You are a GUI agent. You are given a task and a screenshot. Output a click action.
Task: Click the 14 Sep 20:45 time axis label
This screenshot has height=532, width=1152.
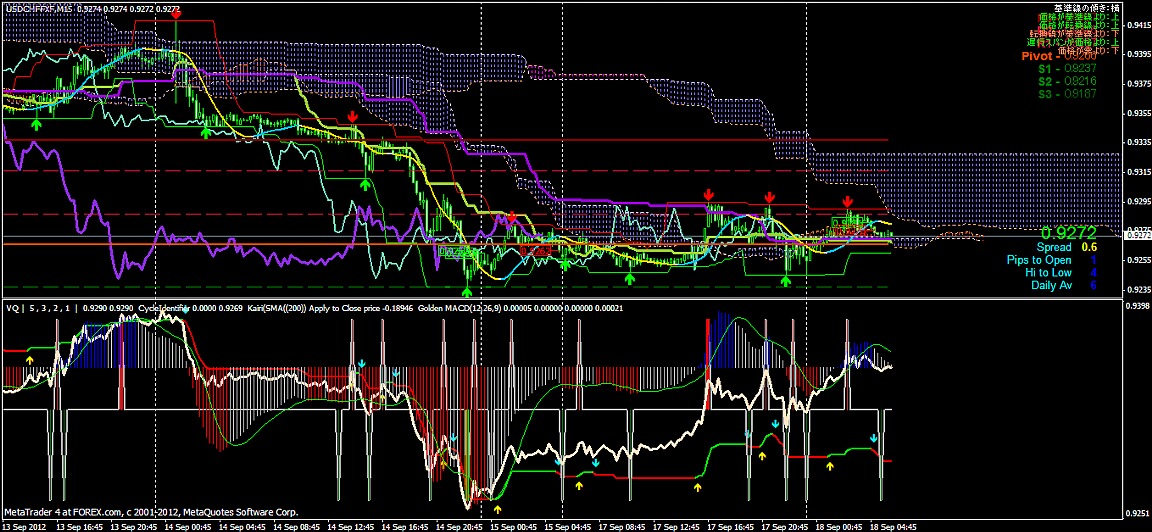point(461,526)
